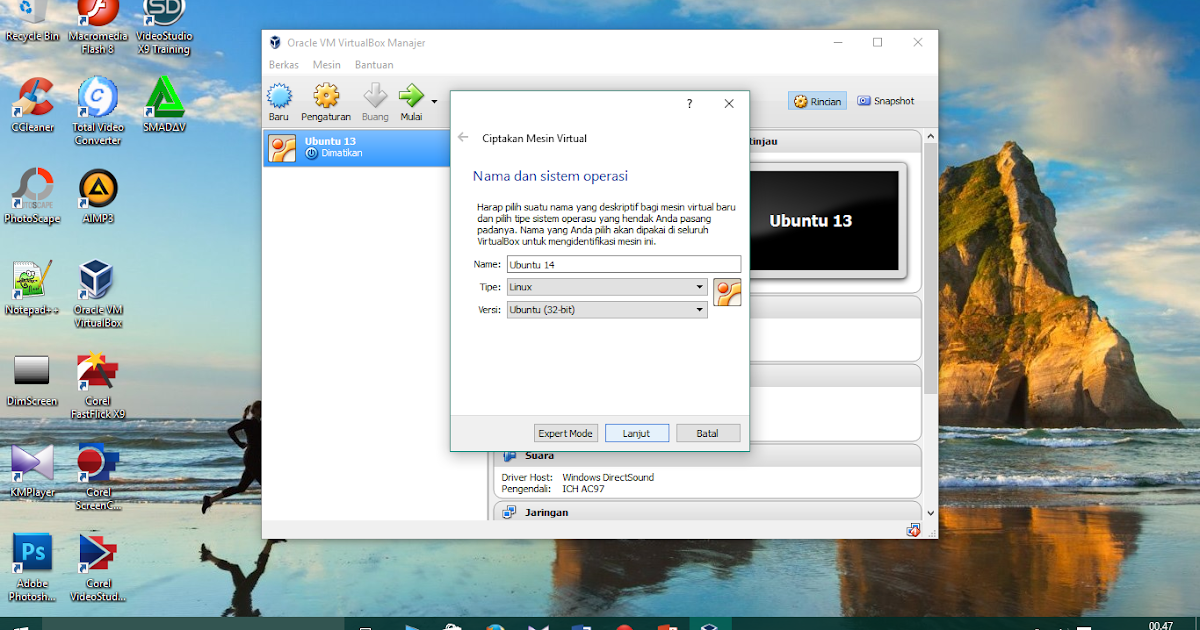Select Oracle VM VirtualBox desktop shortcut
Viewport: 1200px width, 630px height.
click(x=98, y=294)
